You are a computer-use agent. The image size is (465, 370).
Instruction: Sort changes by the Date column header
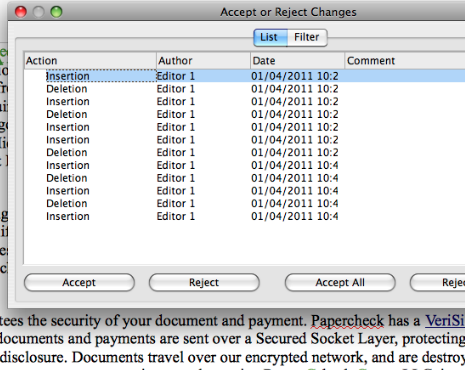point(297,61)
